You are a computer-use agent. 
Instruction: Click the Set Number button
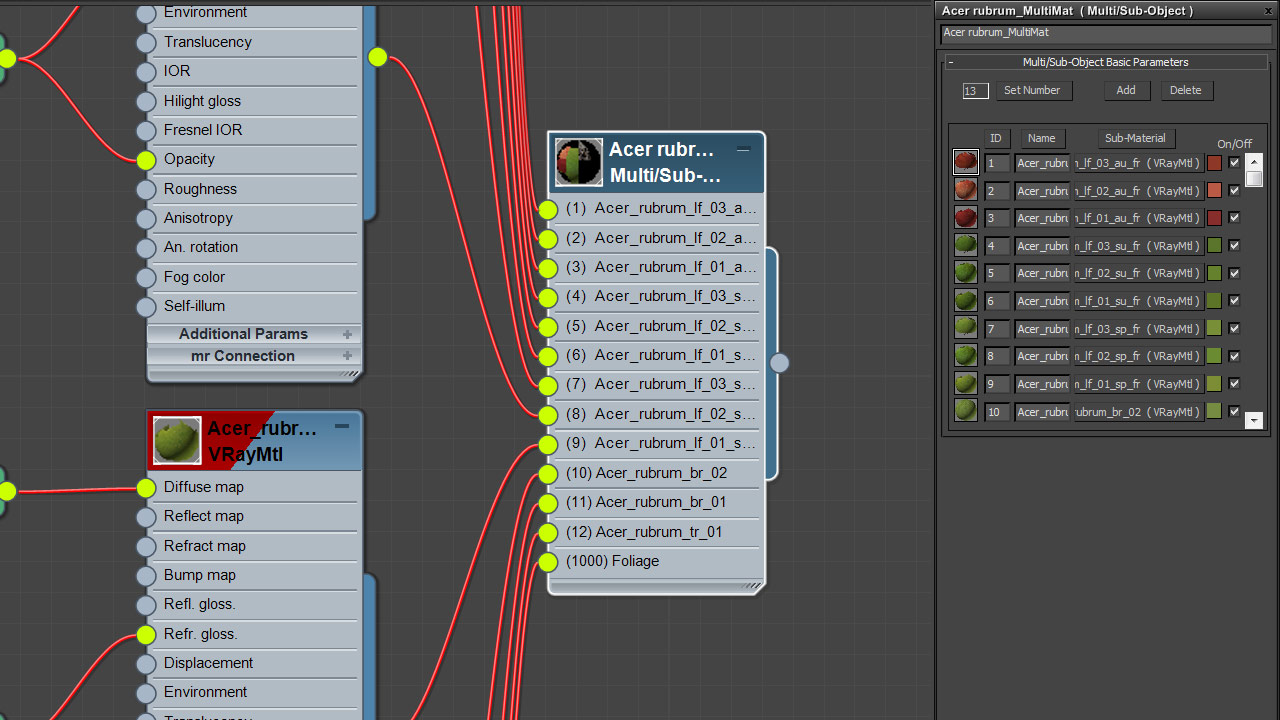1033,90
